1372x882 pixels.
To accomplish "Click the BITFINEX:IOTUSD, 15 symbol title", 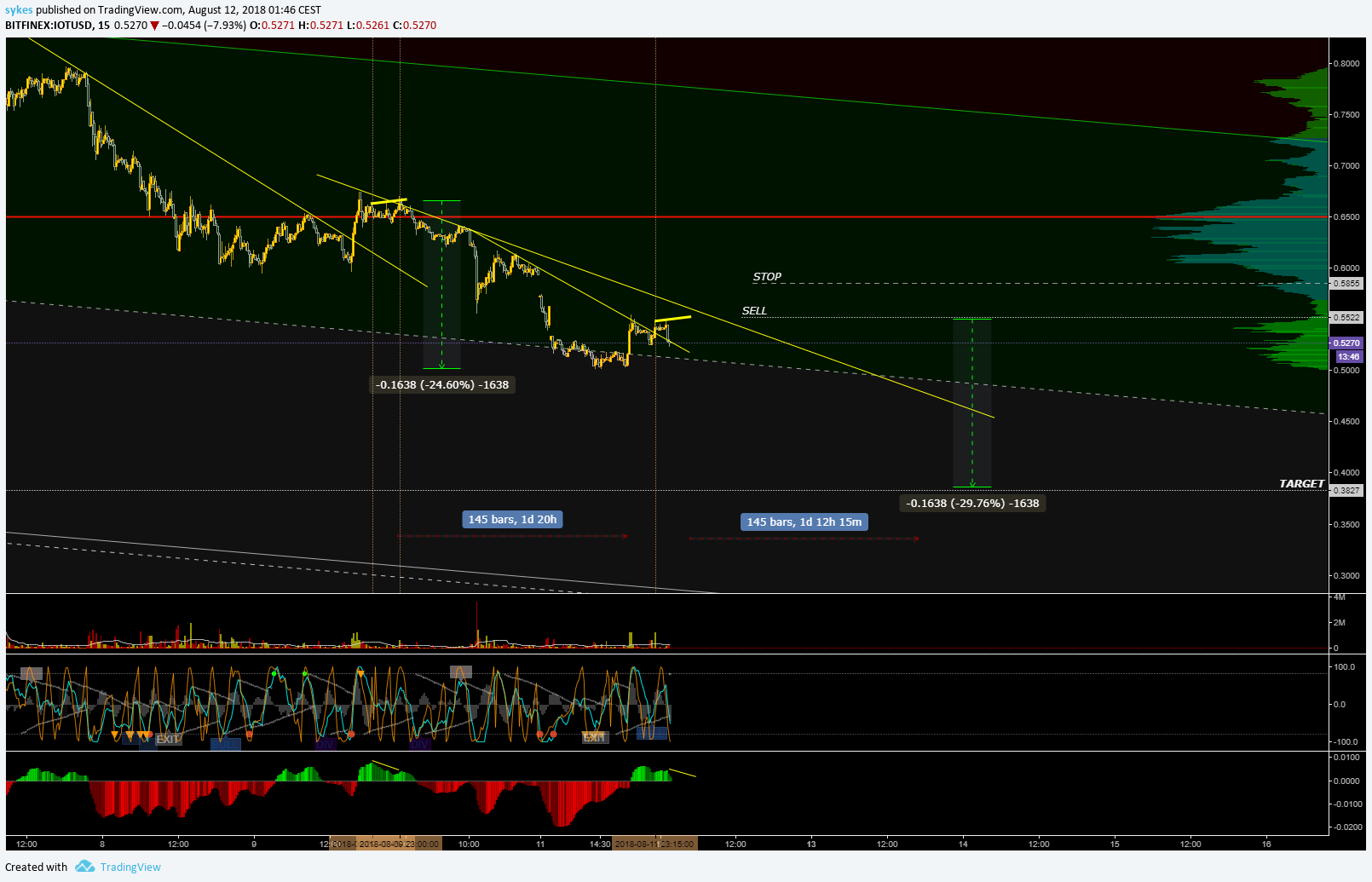I will click(57, 26).
